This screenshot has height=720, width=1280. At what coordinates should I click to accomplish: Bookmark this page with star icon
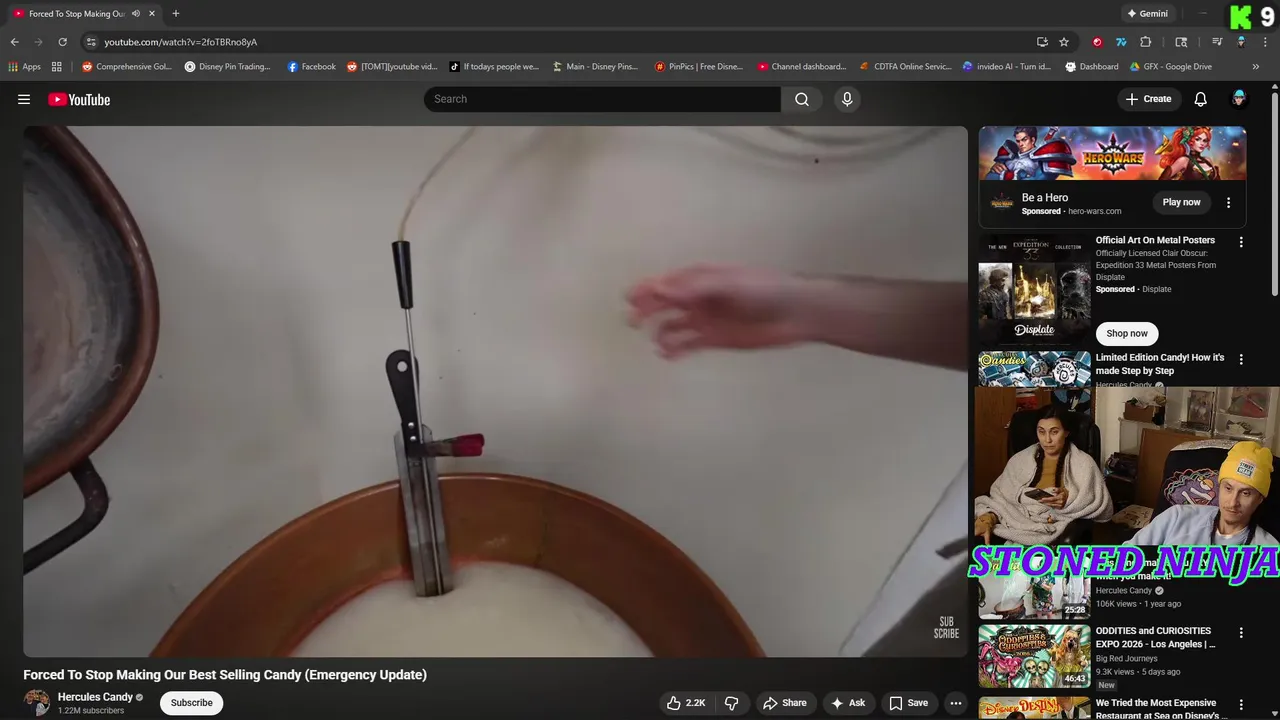tap(1064, 42)
